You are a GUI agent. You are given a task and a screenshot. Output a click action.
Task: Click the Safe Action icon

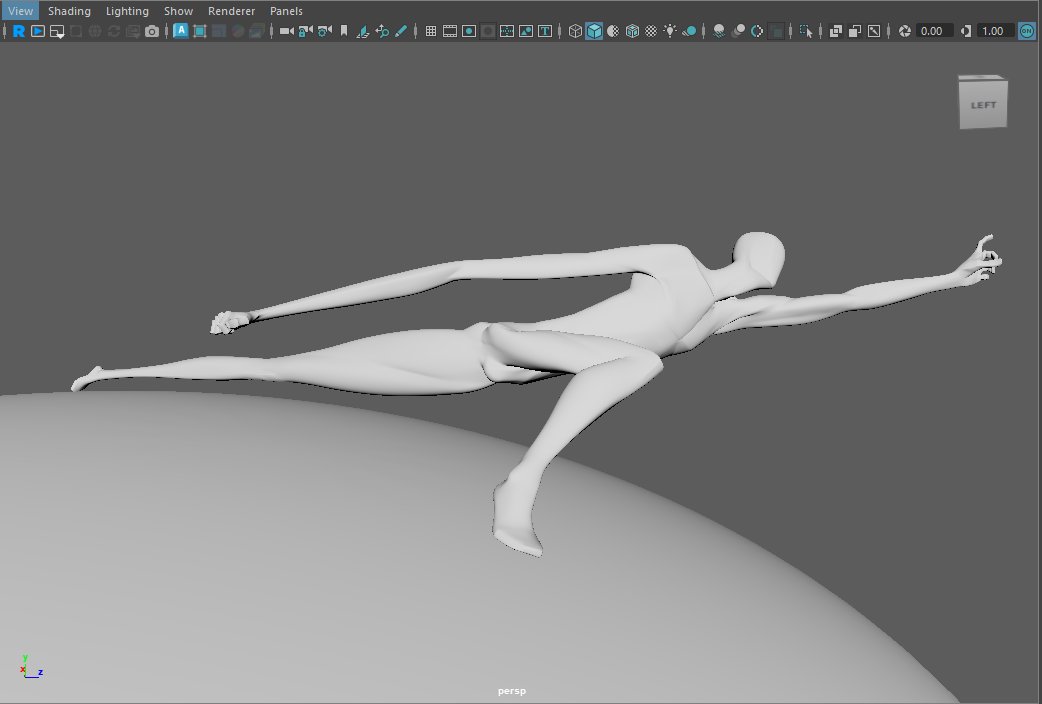coord(526,31)
